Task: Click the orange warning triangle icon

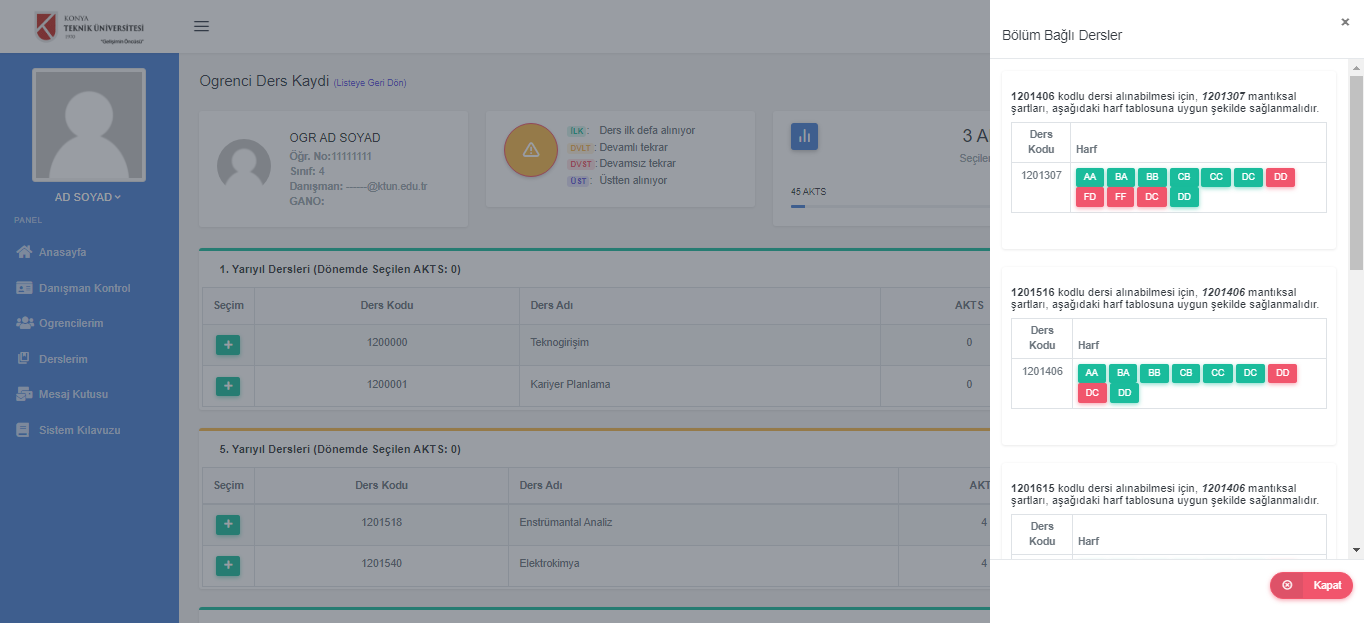Action: pos(531,150)
